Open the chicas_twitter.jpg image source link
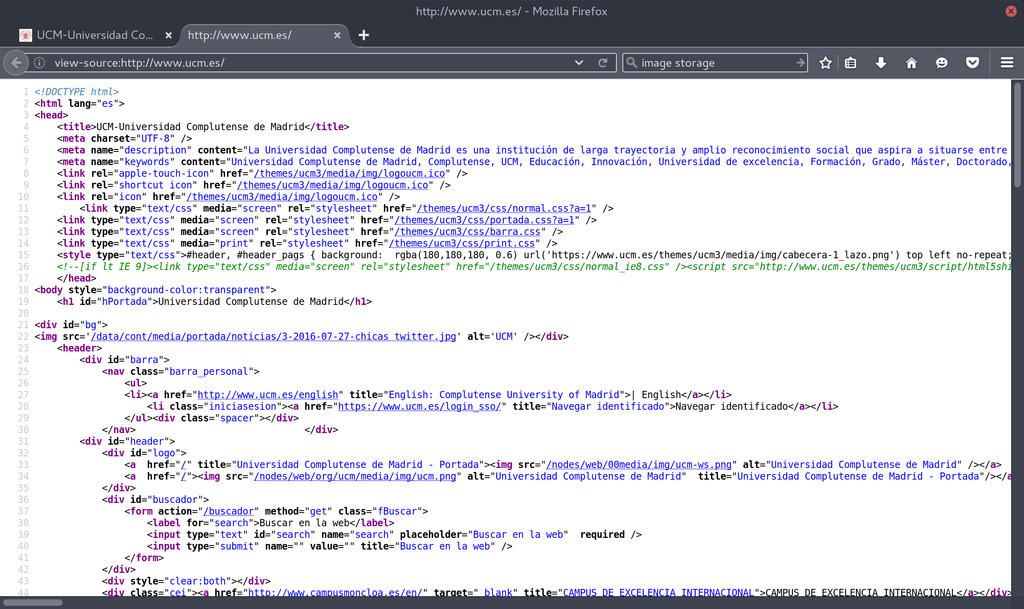Image resolution: width=1024 pixels, height=609 pixels. coord(273,337)
